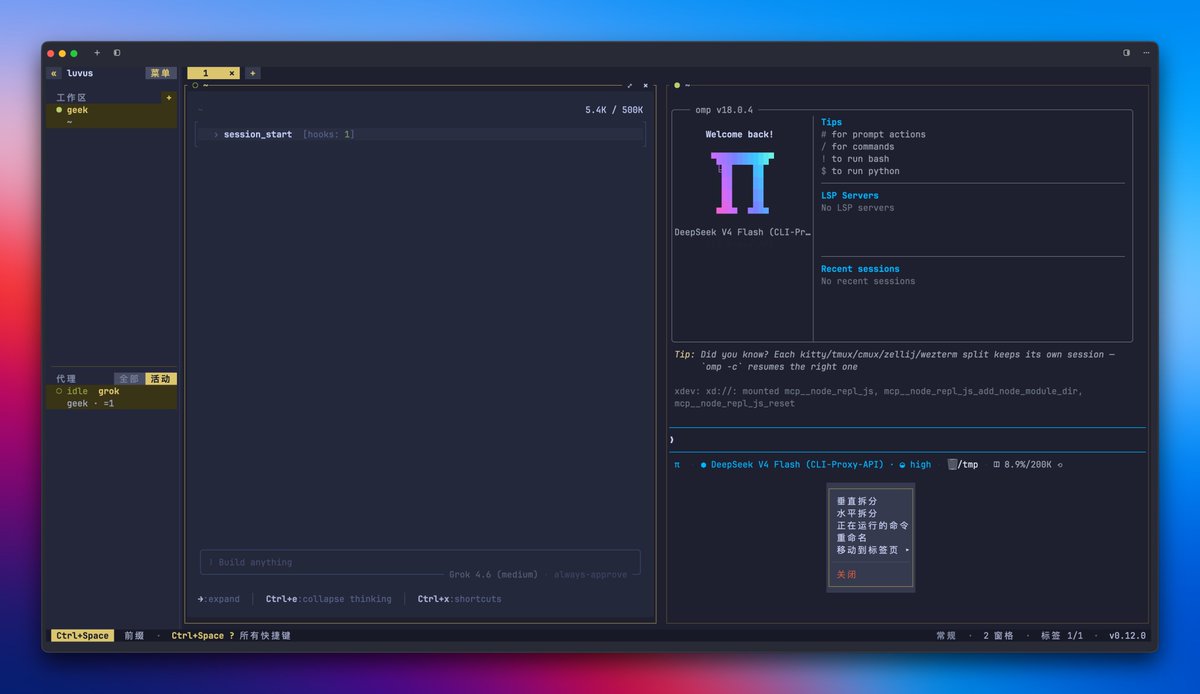Click the always-approve mode label
1200x694 pixels.
click(x=593, y=575)
